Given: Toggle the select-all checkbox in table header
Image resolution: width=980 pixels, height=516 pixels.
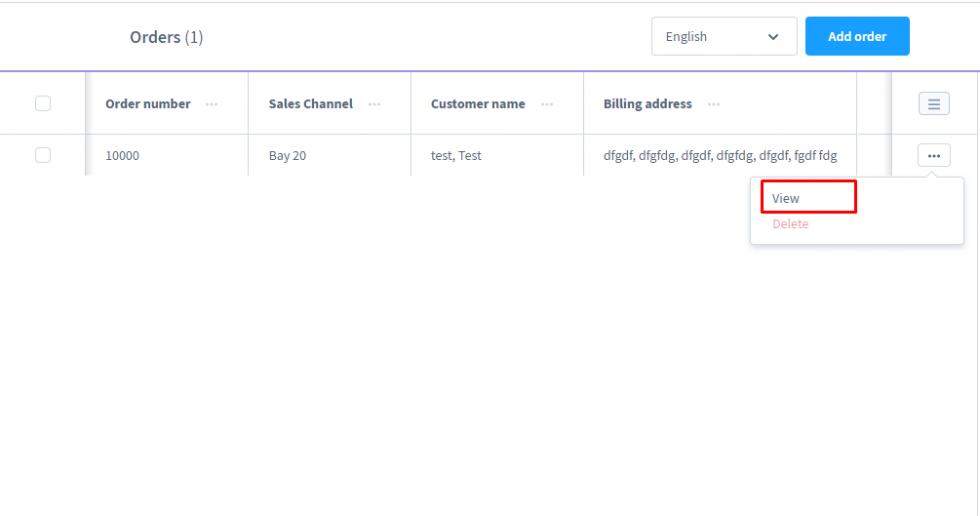Looking at the screenshot, I should 43,103.
